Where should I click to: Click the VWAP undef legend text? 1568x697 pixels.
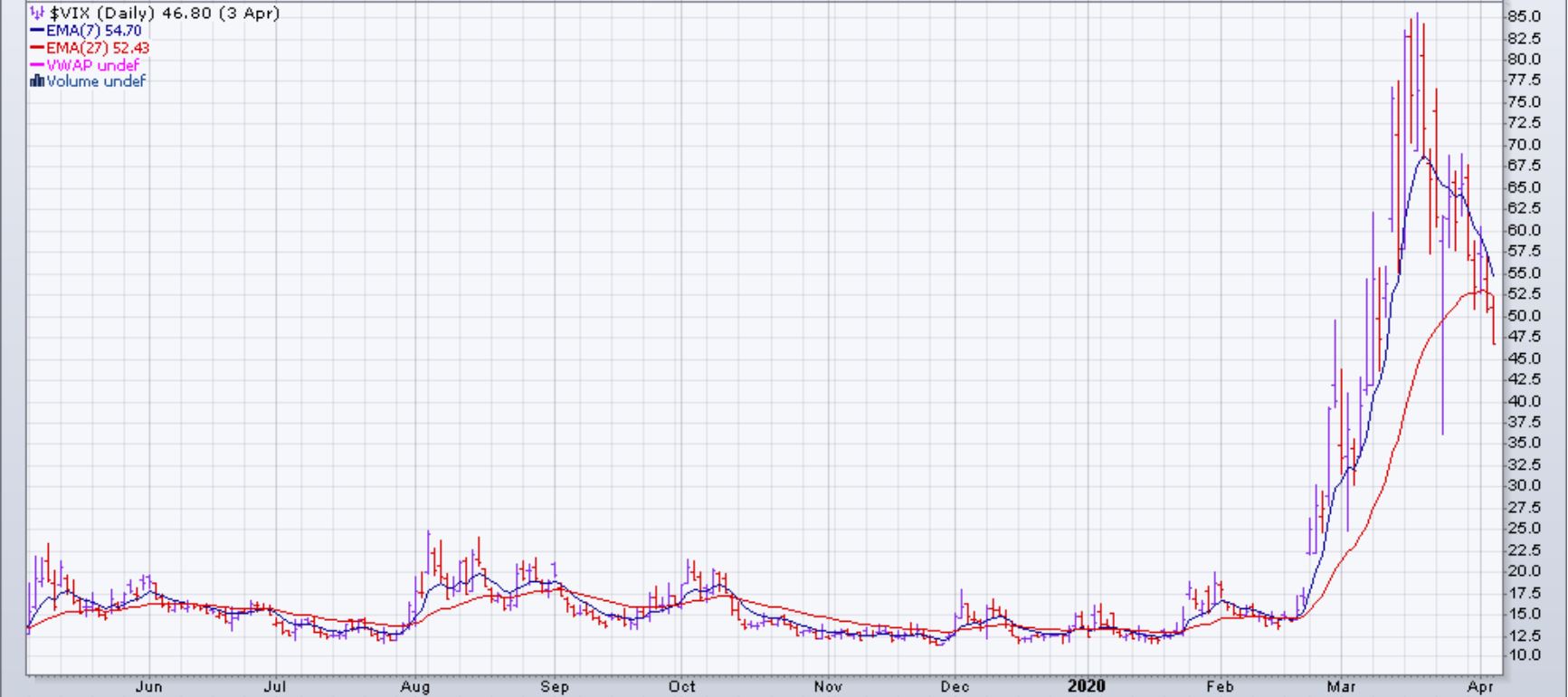tap(92, 65)
